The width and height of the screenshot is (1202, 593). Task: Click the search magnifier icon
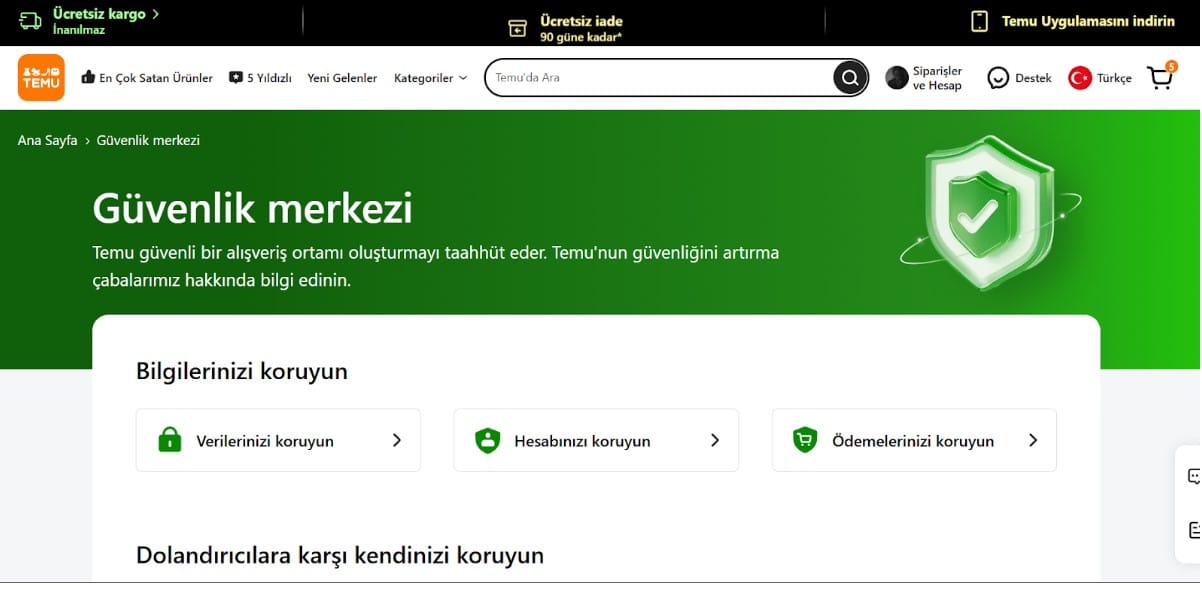click(848, 77)
